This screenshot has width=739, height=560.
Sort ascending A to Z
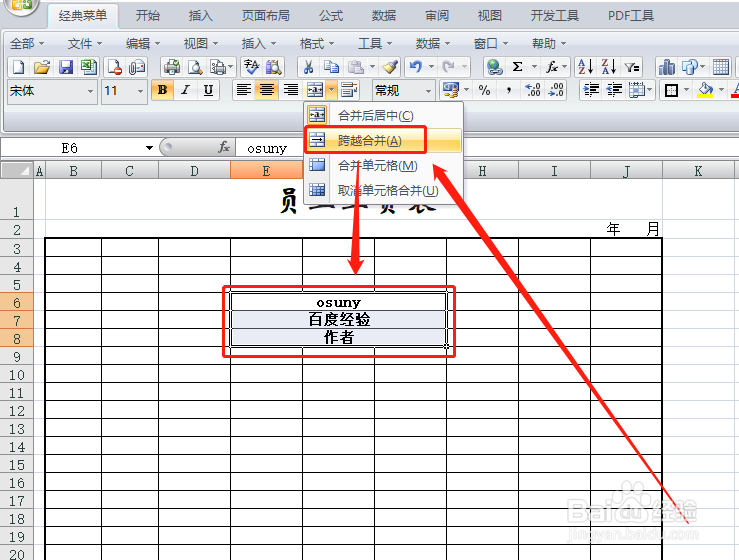pyautogui.click(x=585, y=67)
